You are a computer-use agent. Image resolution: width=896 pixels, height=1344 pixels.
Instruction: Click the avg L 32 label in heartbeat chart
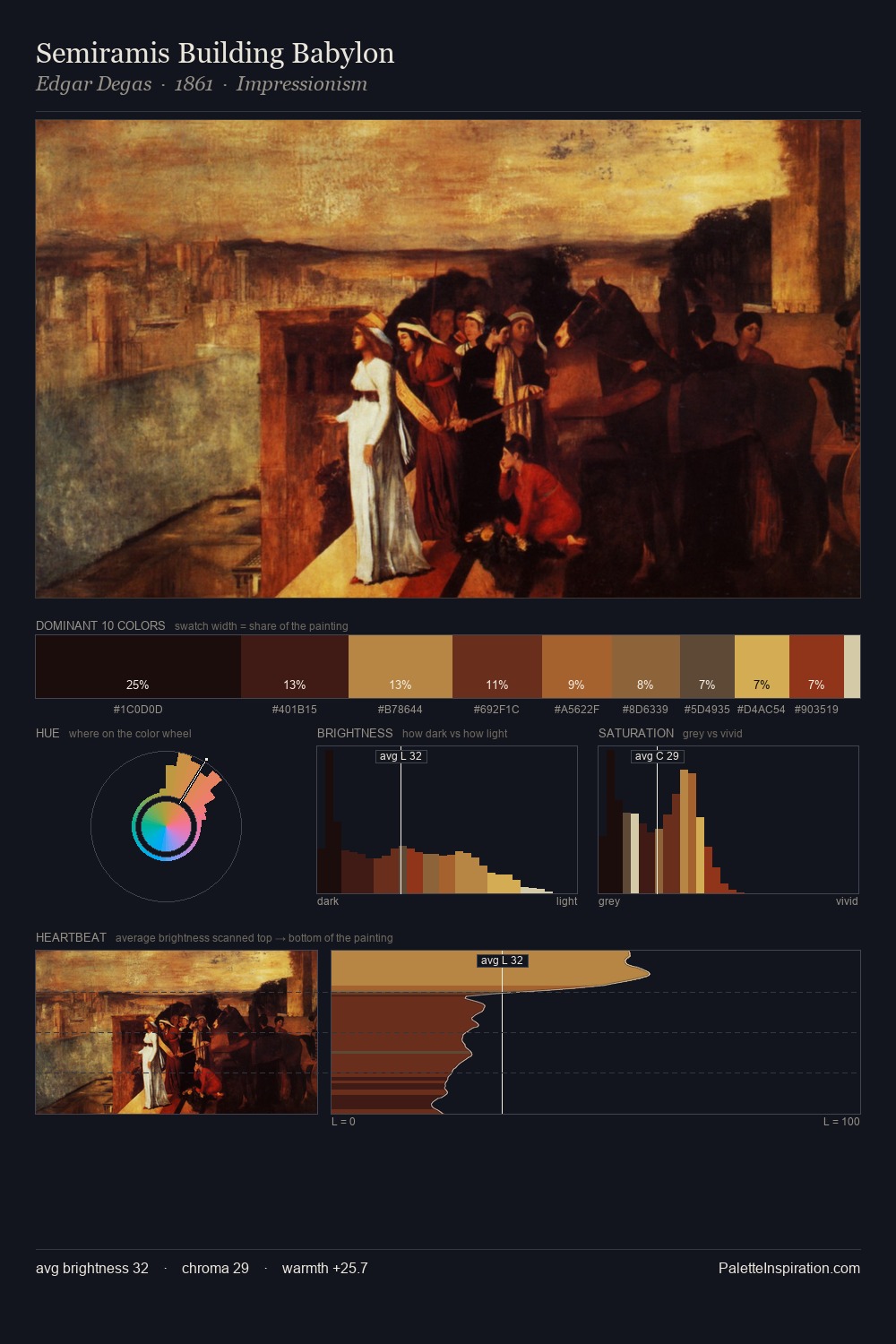point(502,961)
